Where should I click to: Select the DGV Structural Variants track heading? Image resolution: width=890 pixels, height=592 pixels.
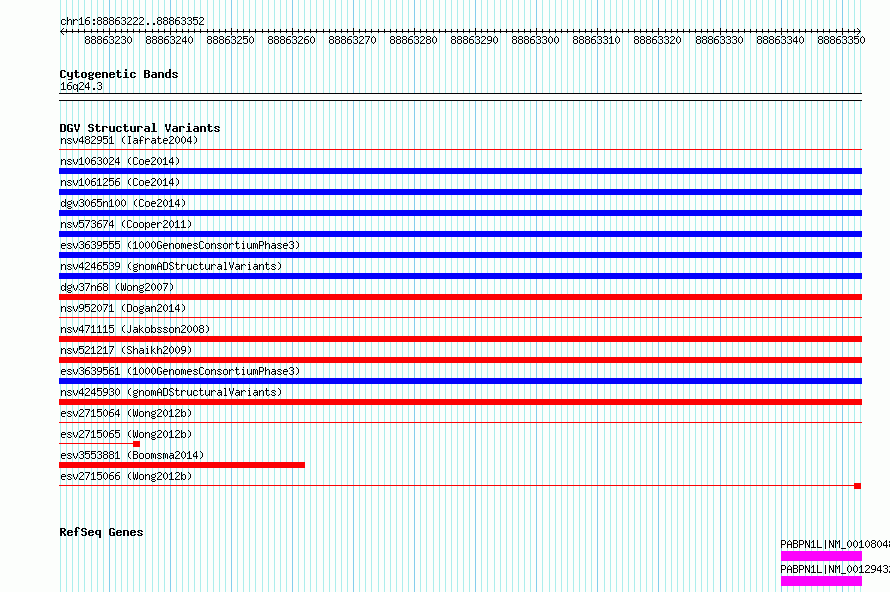coord(140,128)
